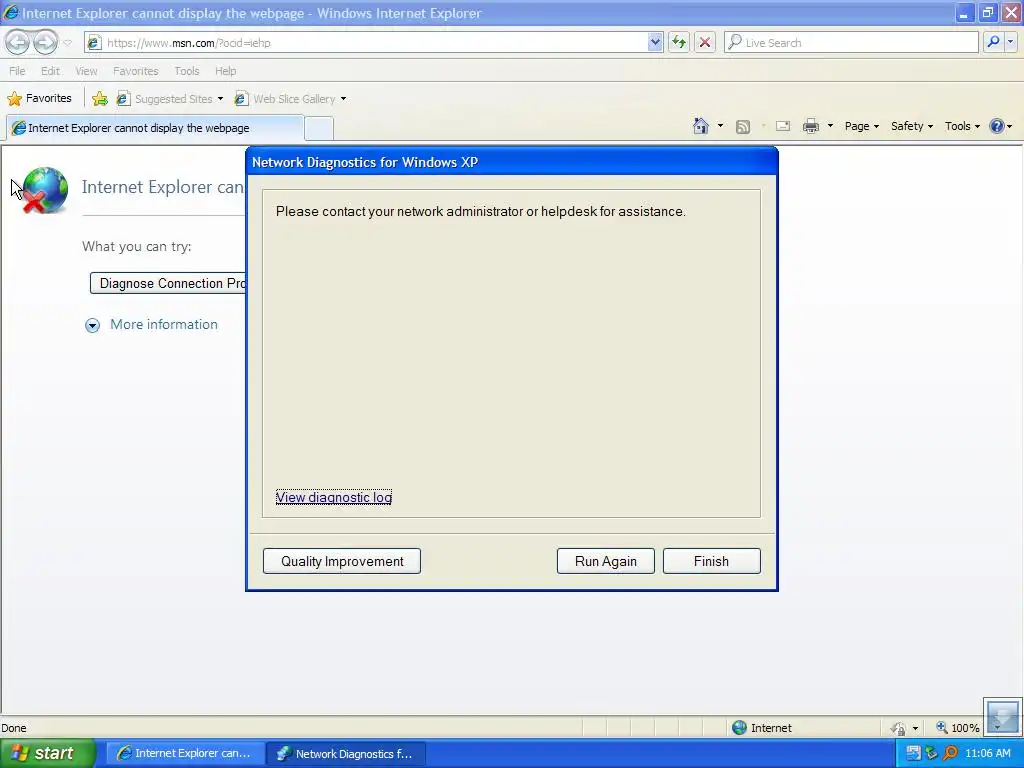Viewport: 1024px width, 768px height.
Task: Click Protected Mode status icon in status bar
Action: [899, 728]
